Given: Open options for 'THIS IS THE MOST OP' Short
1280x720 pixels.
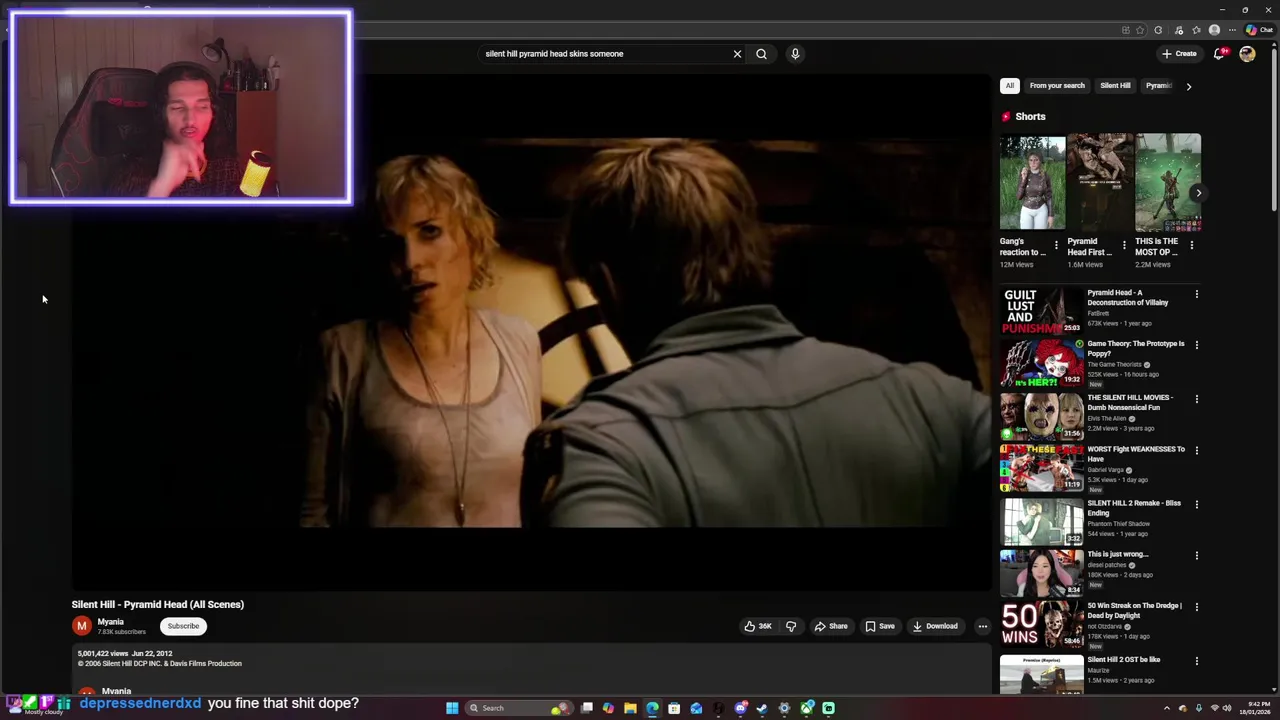Looking at the screenshot, I should [1192, 245].
